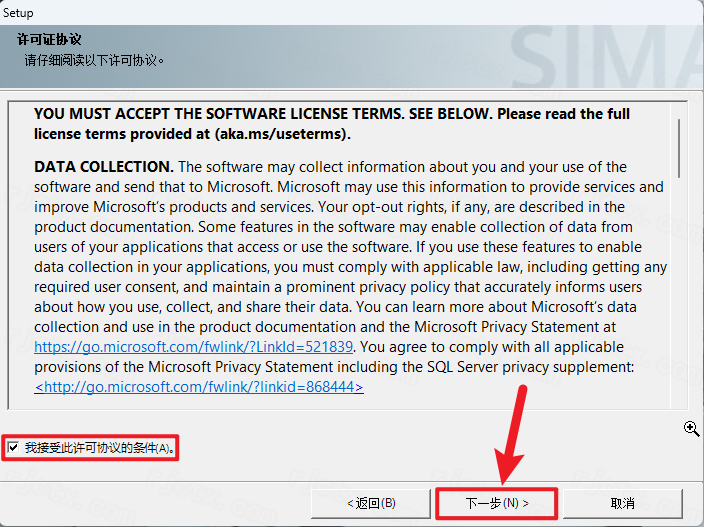Viewport: 705px width, 528px height.
Task: Click the aka.ms/useterms text in the license
Action: tap(282, 134)
